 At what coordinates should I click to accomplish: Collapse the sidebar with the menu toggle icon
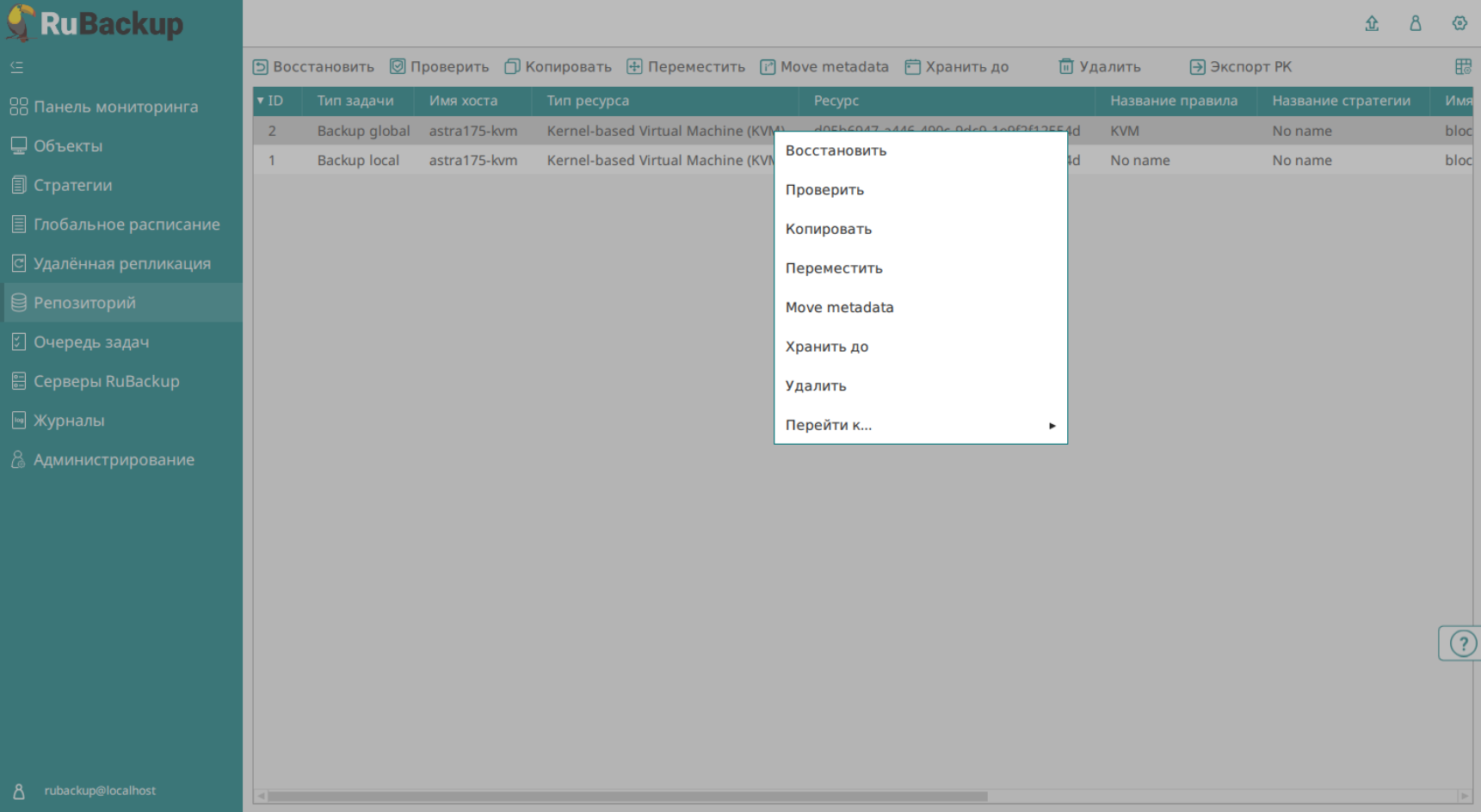point(17,67)
